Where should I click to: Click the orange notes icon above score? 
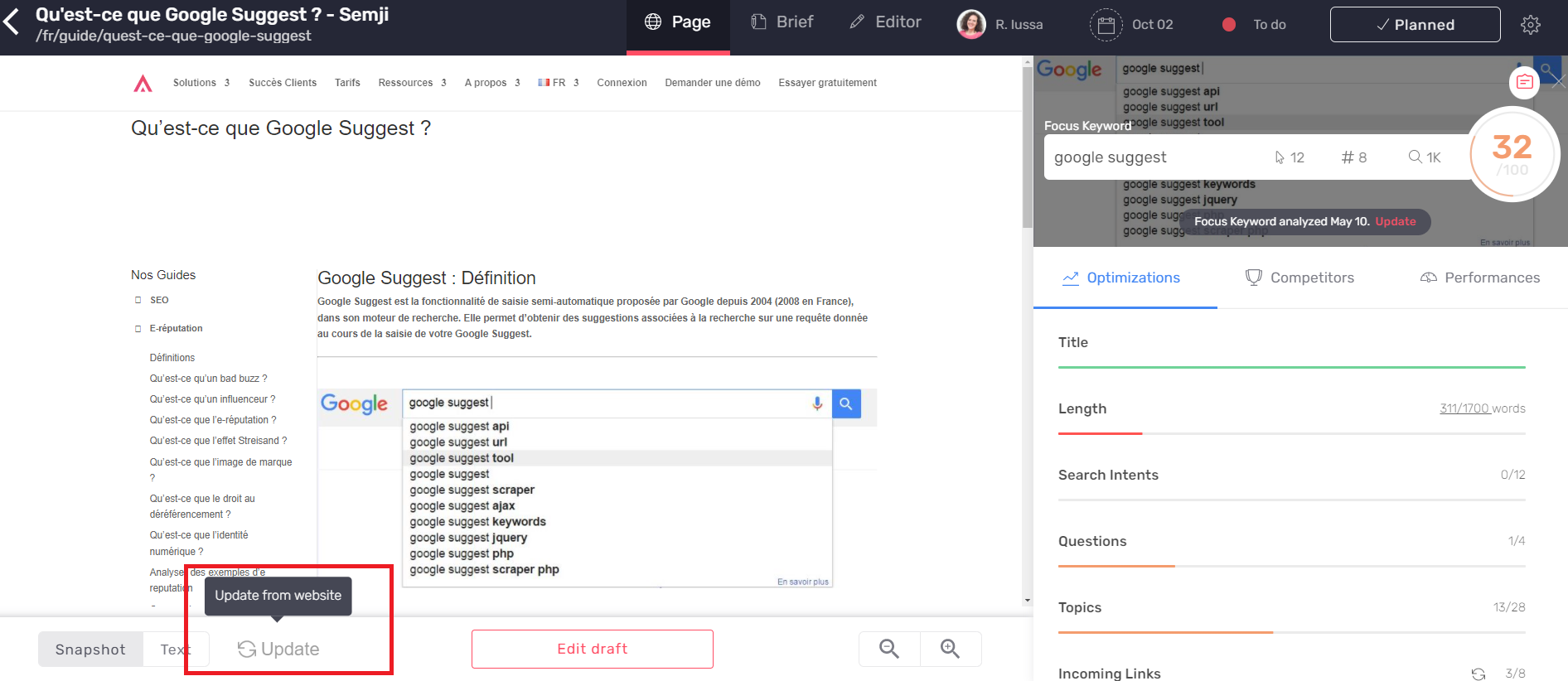click(1524, 82)
